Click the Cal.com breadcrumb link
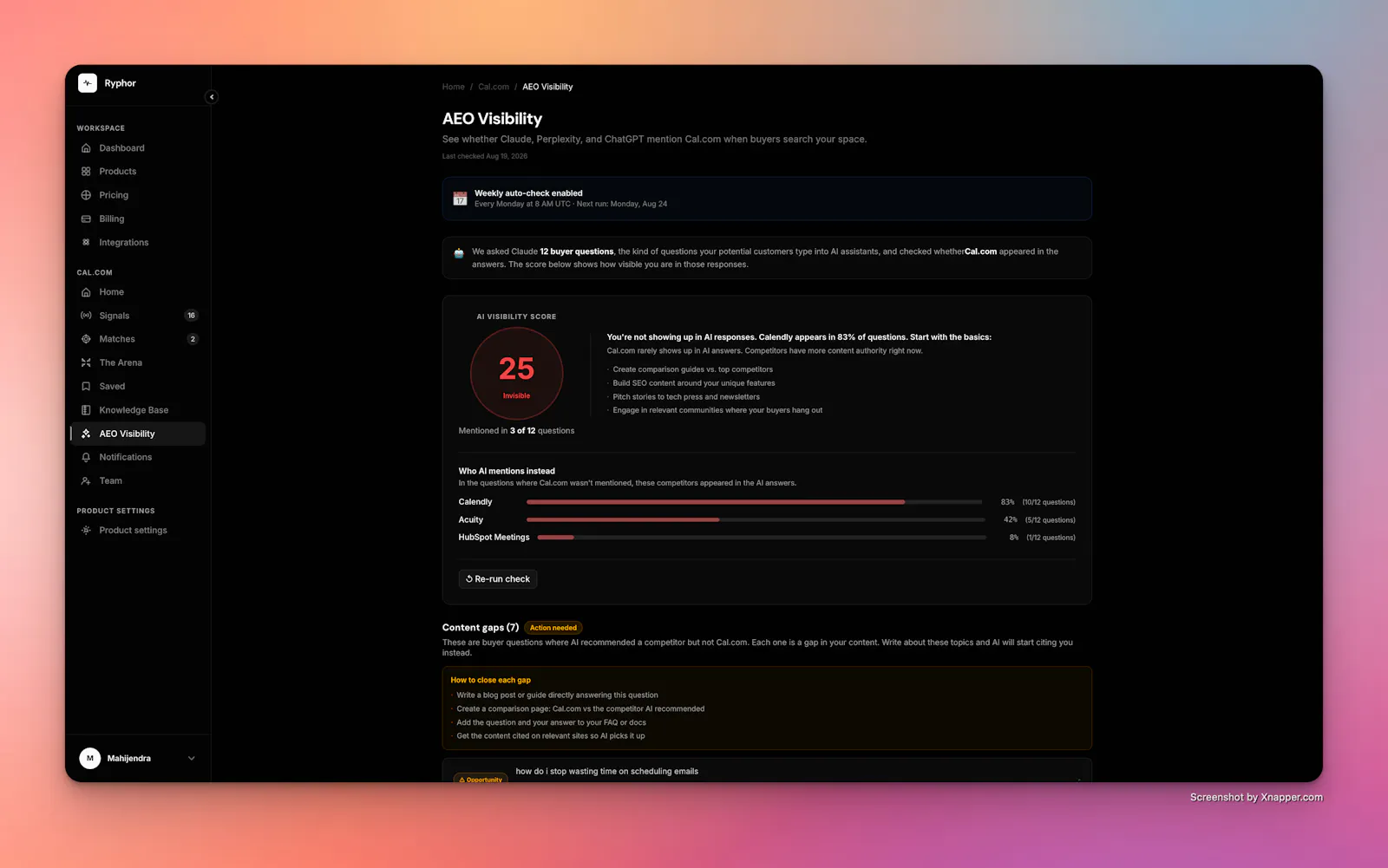 [494, 87]
